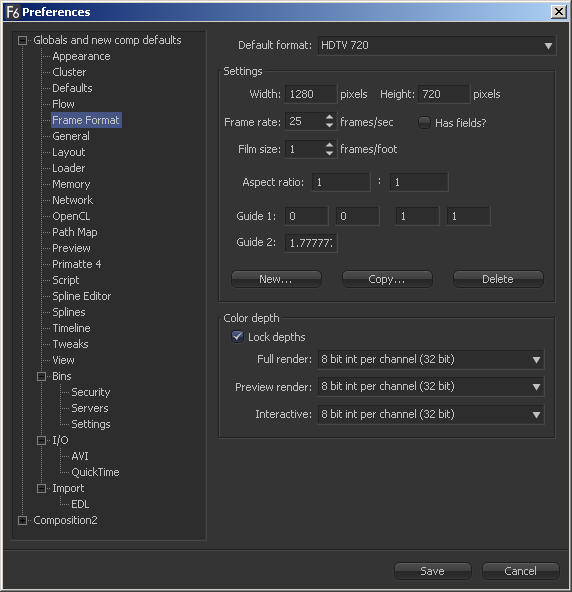Select the Spline Editor preferences
The width and height of the screenshot is (572, 592).
[x=82, y=296]
